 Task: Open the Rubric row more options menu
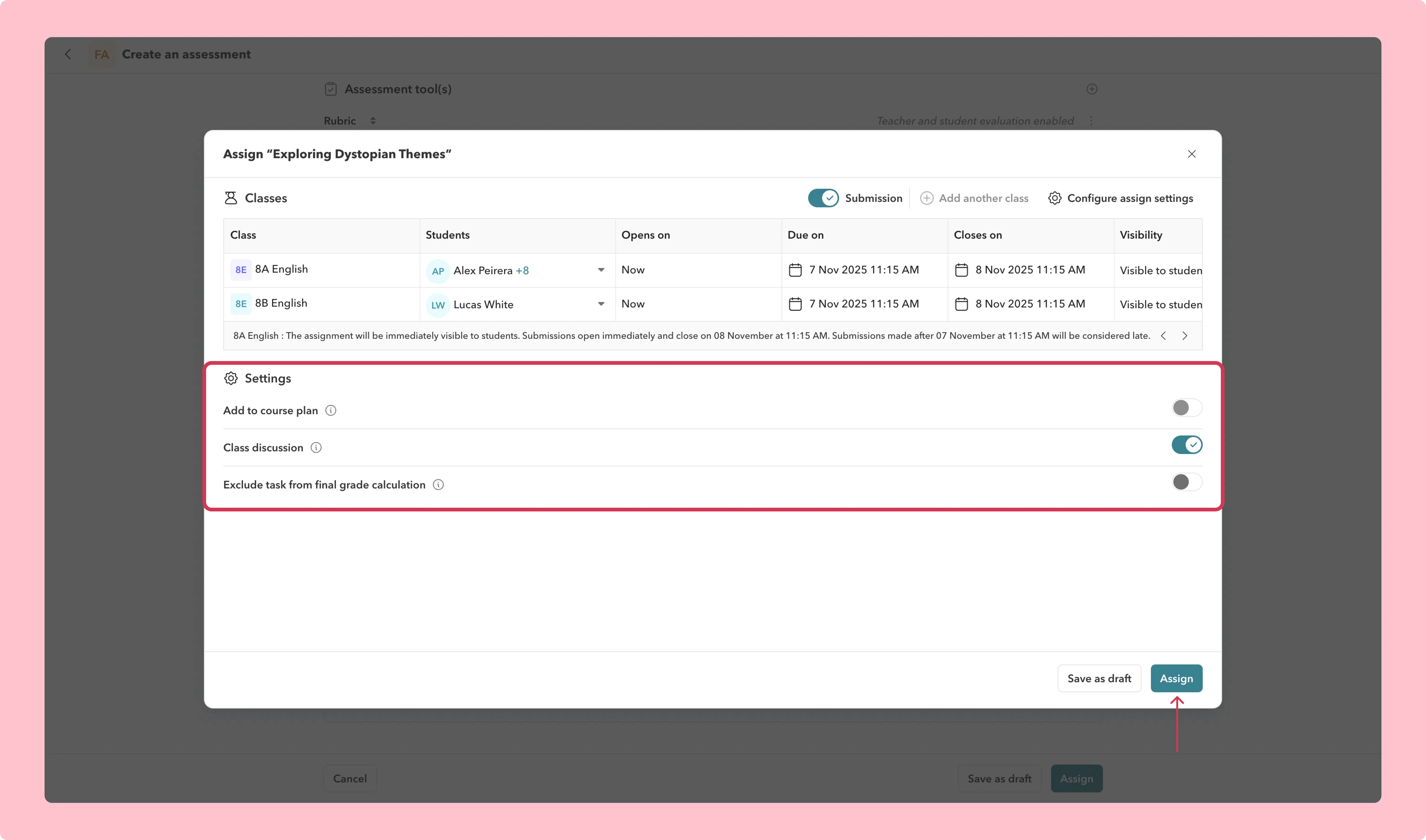click(1092, 121)
